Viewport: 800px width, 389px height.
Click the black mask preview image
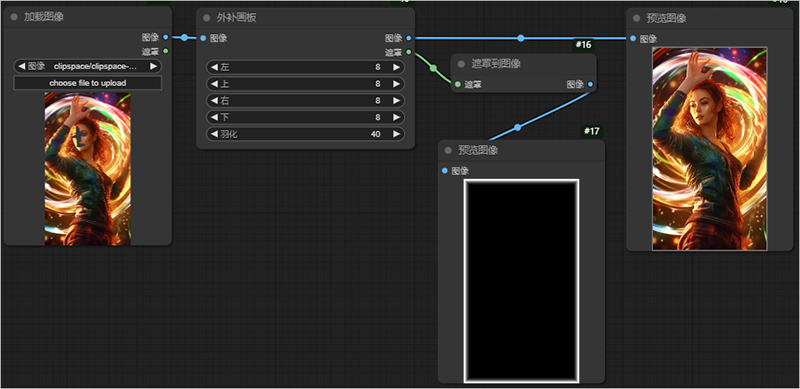pyautogui.click(x=521, y=280)
